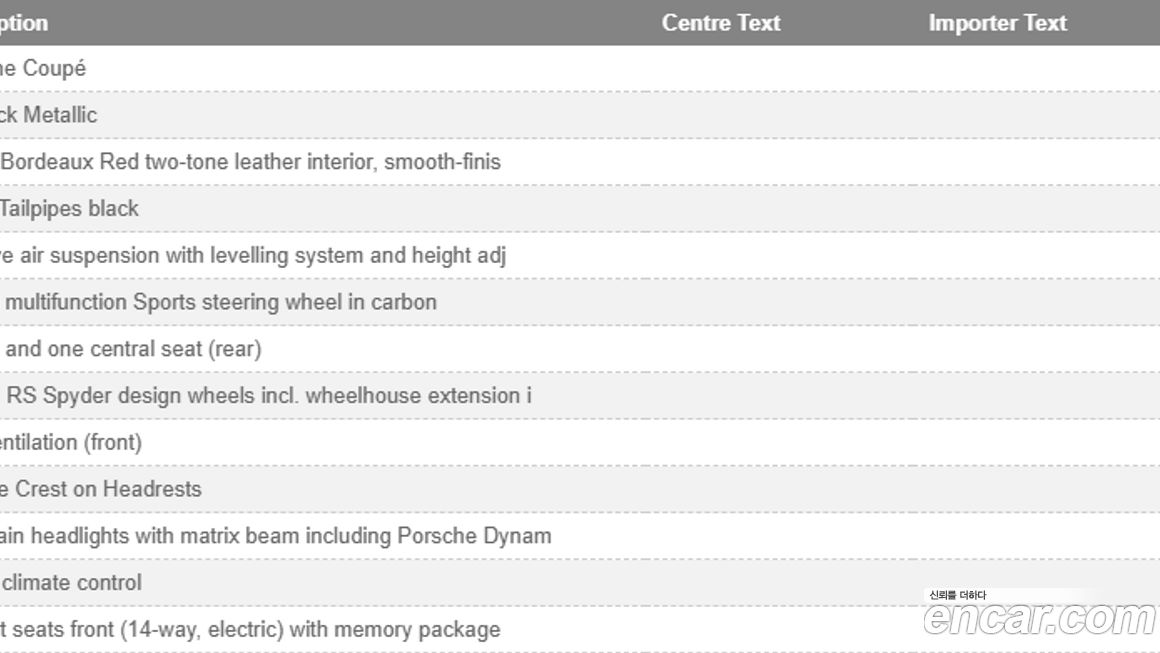Click the one central seat (rear) row
This screenshot has width=1160, height=653.
pyautogui.click(x=133, y=349)
